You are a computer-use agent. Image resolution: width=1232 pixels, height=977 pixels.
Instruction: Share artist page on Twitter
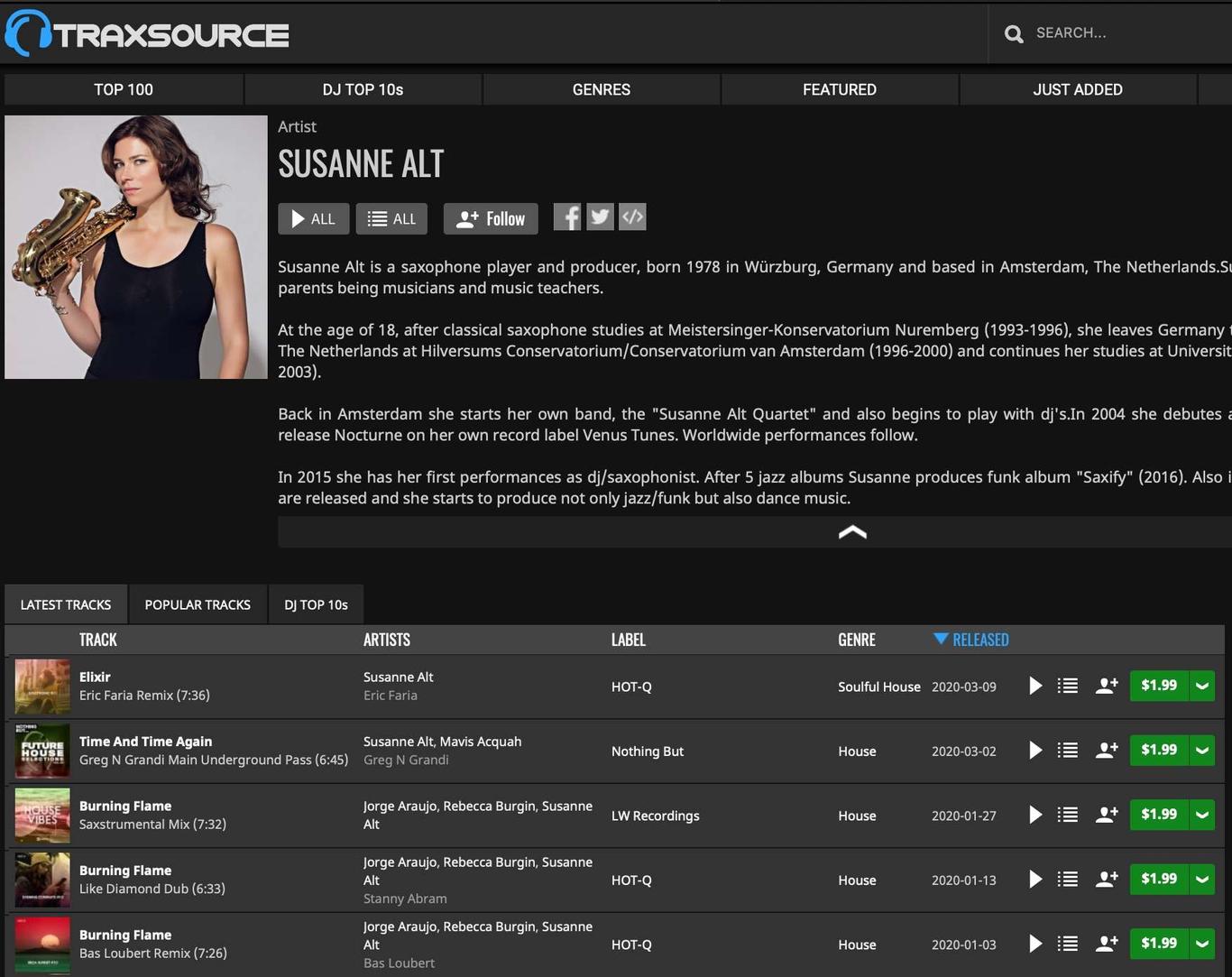point(600,217)
